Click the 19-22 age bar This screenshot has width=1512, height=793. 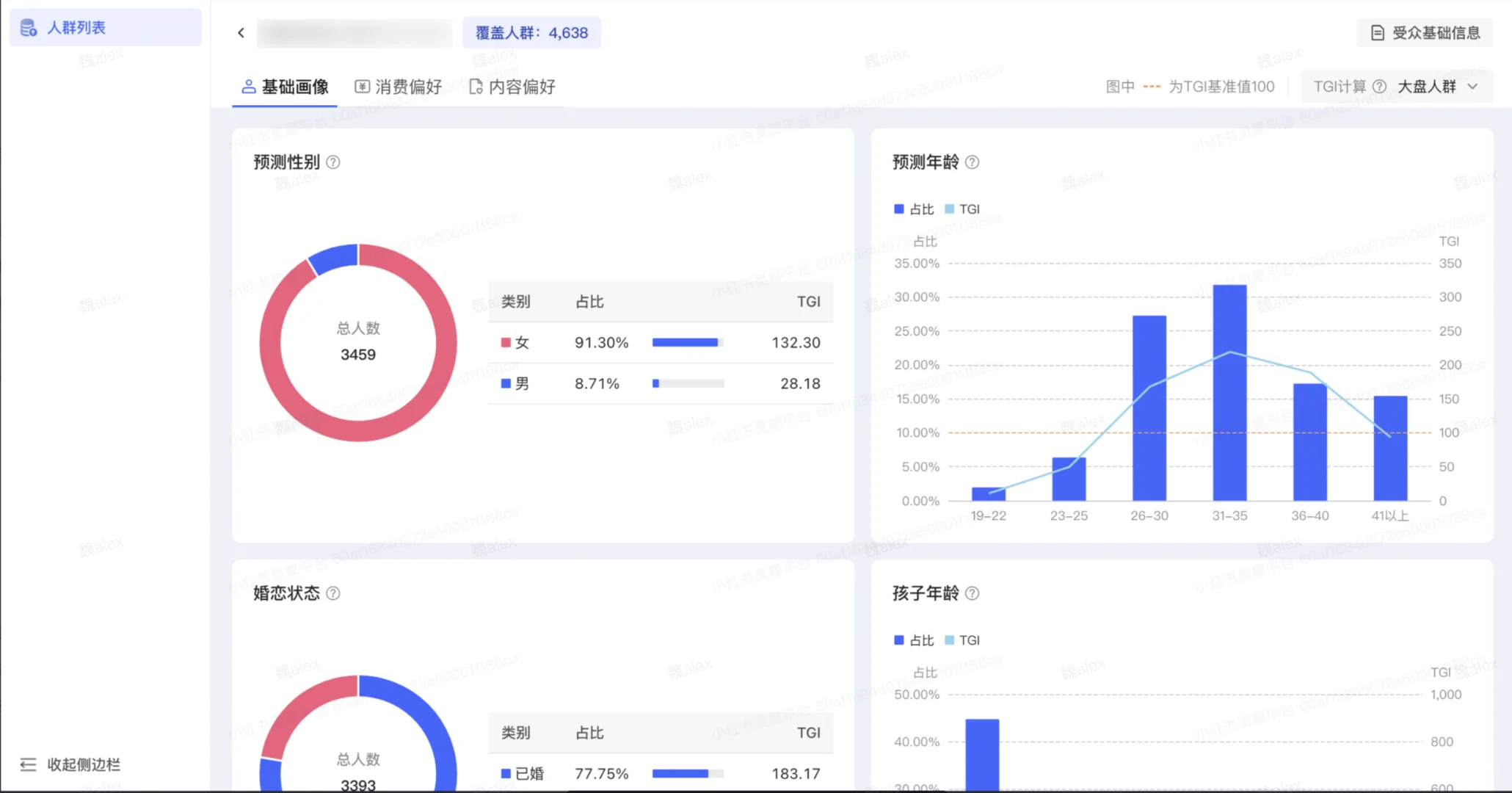coord(989,494)
